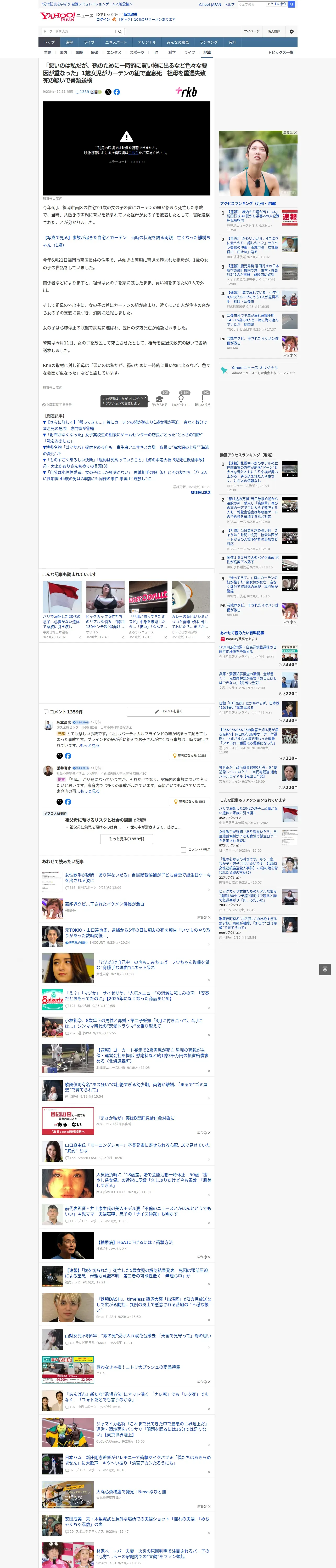Image resolution: width=336 pixels, height=1568 pixels.
Task: Mark 坂本昌彦 comment 参考になった 1158
Action: point(190,756)
